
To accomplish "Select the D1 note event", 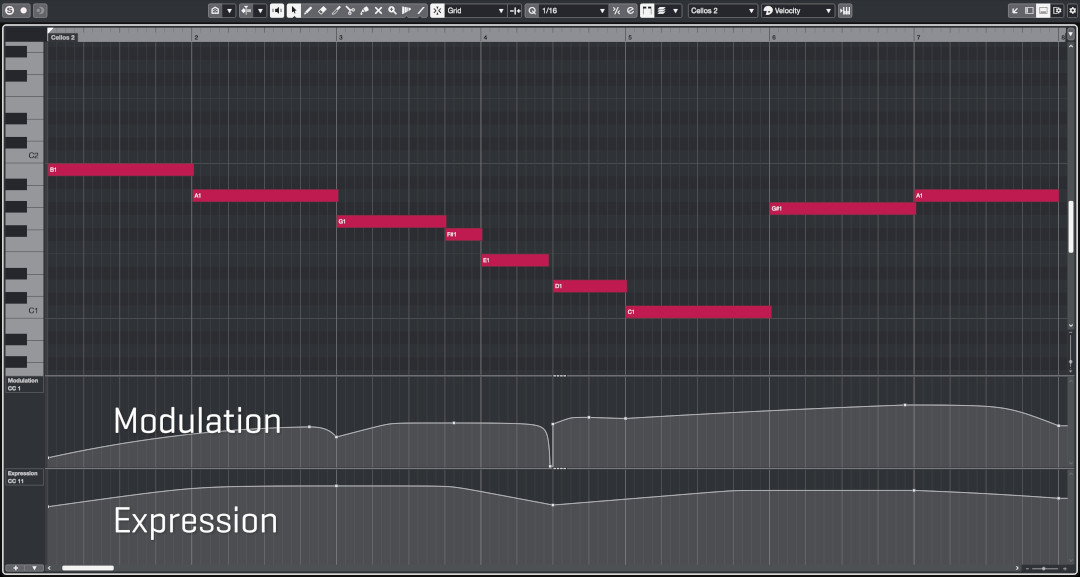I will tap(590, 286).
